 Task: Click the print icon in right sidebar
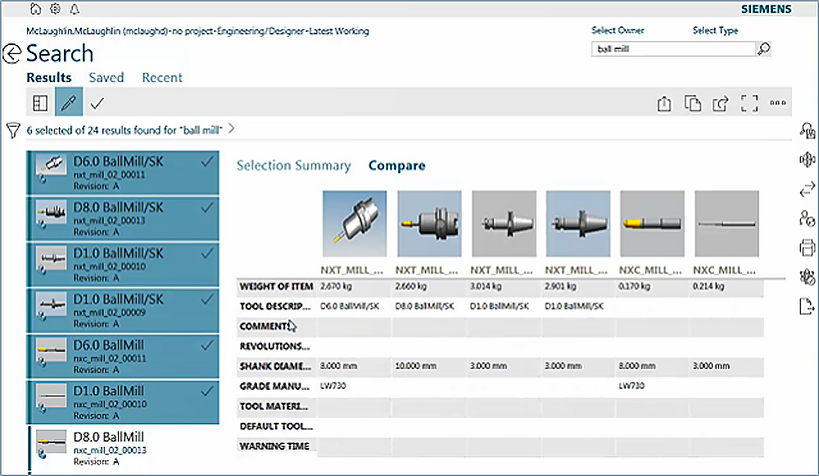pyautogui.click(x=808, y=247)
